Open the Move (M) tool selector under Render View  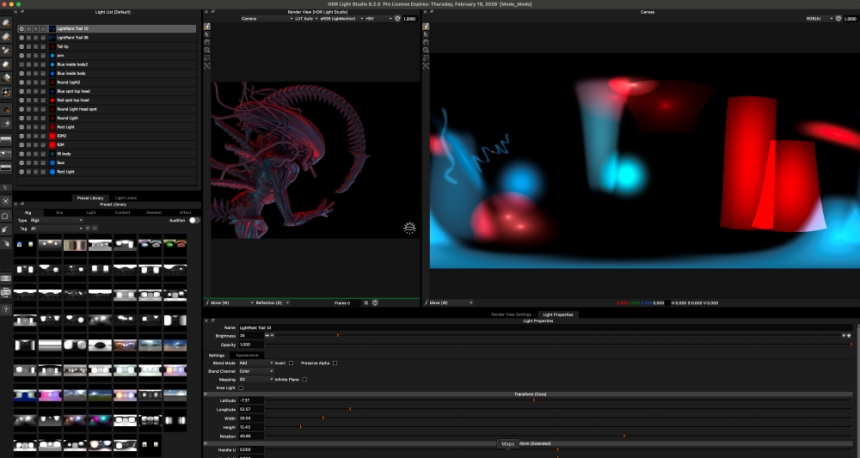[230, 303]
